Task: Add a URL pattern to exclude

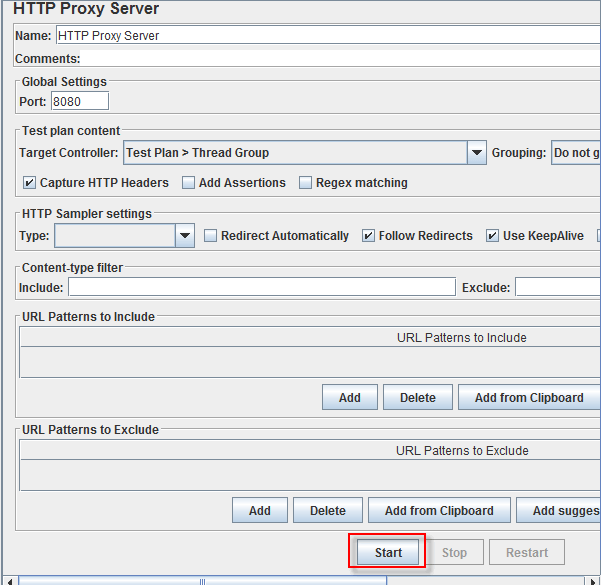Action: click(259, 510)
